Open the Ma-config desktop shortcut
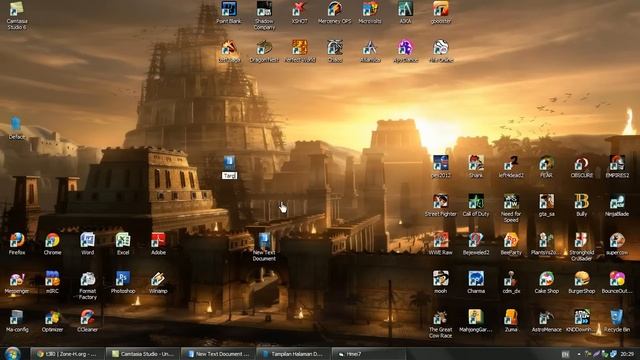 coord(17,321)
